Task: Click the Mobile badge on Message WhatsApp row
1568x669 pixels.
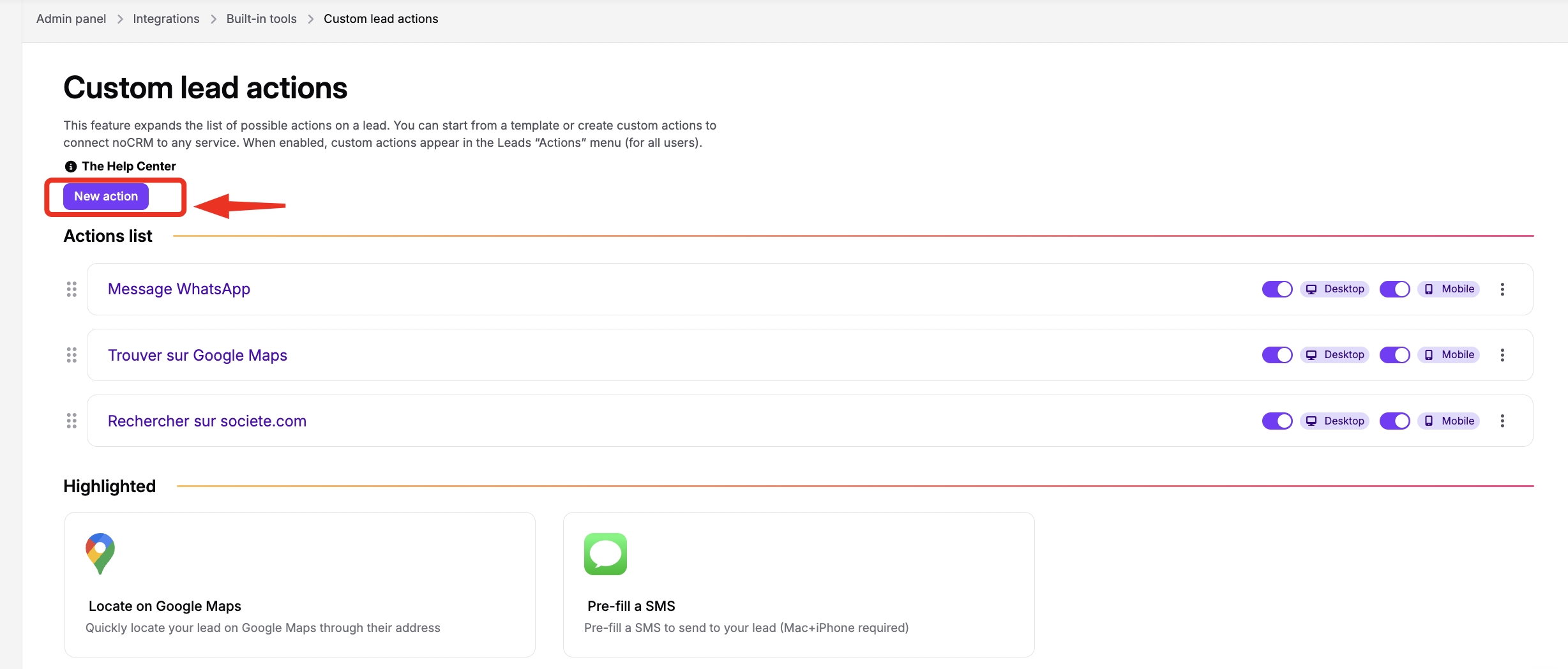Action: [1449, 289]
